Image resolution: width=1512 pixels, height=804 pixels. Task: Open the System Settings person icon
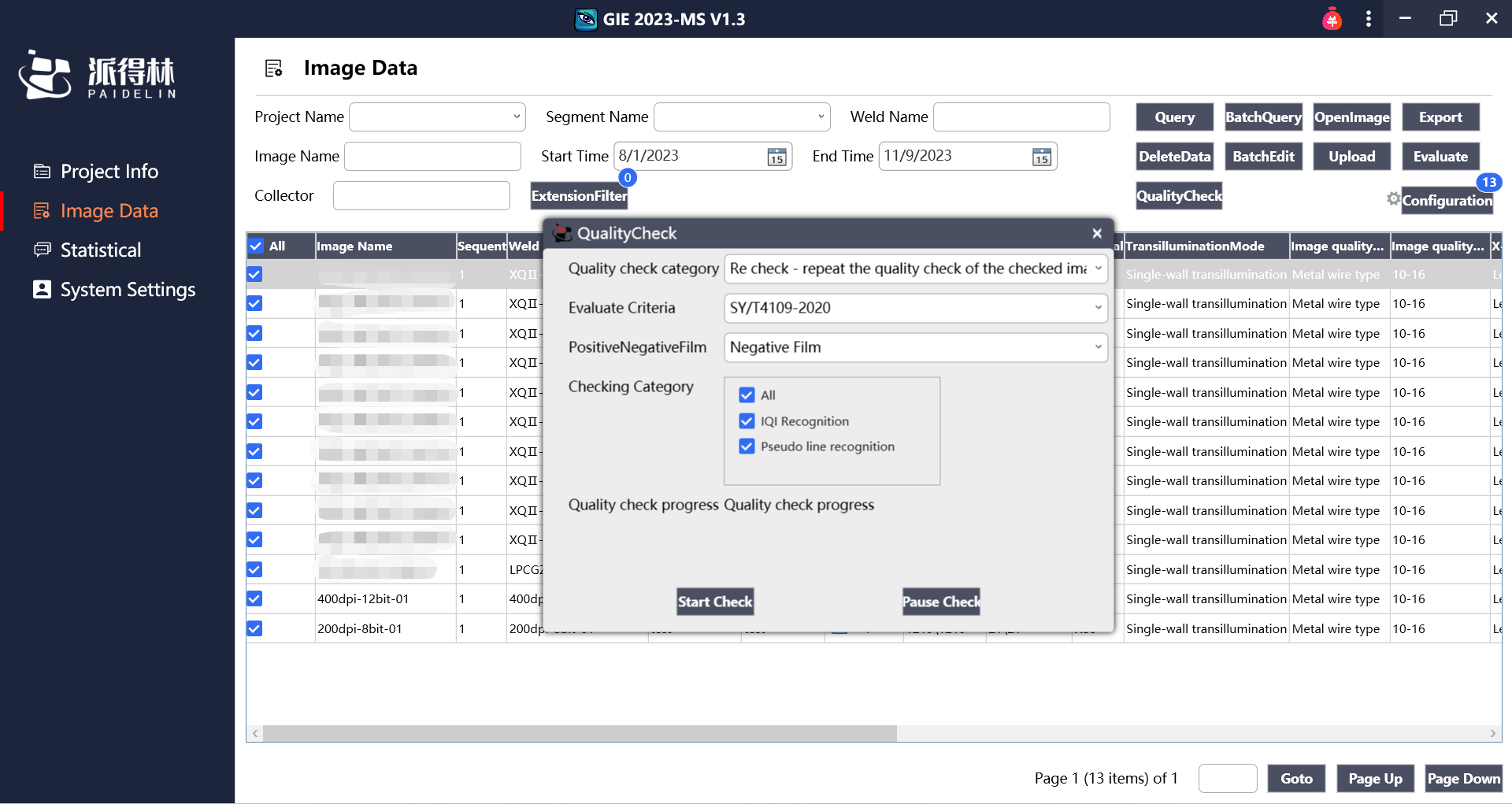pos(42,289)
